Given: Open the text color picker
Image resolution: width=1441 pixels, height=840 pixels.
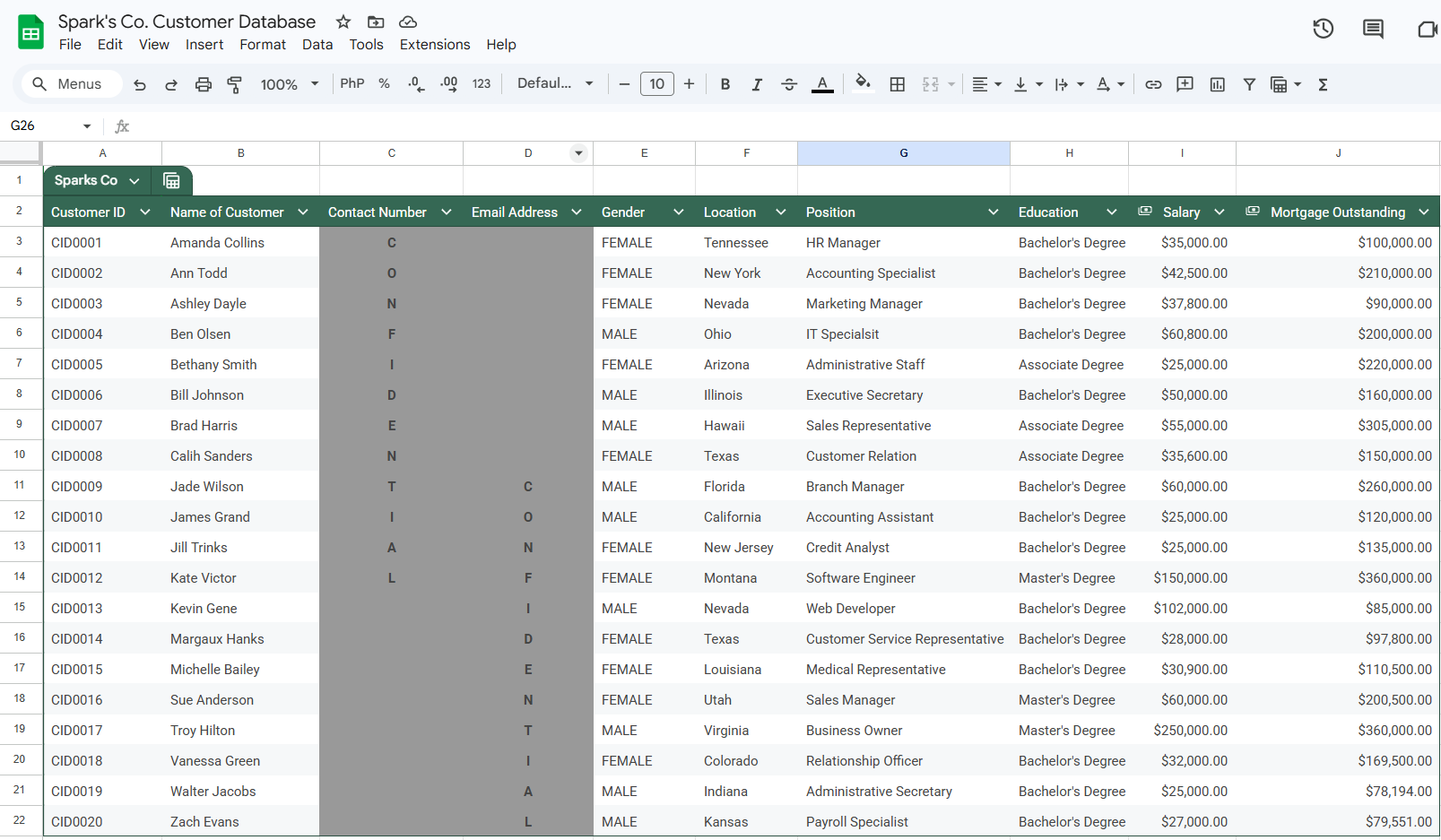Looking at the screenshot, I should (822, 84).
